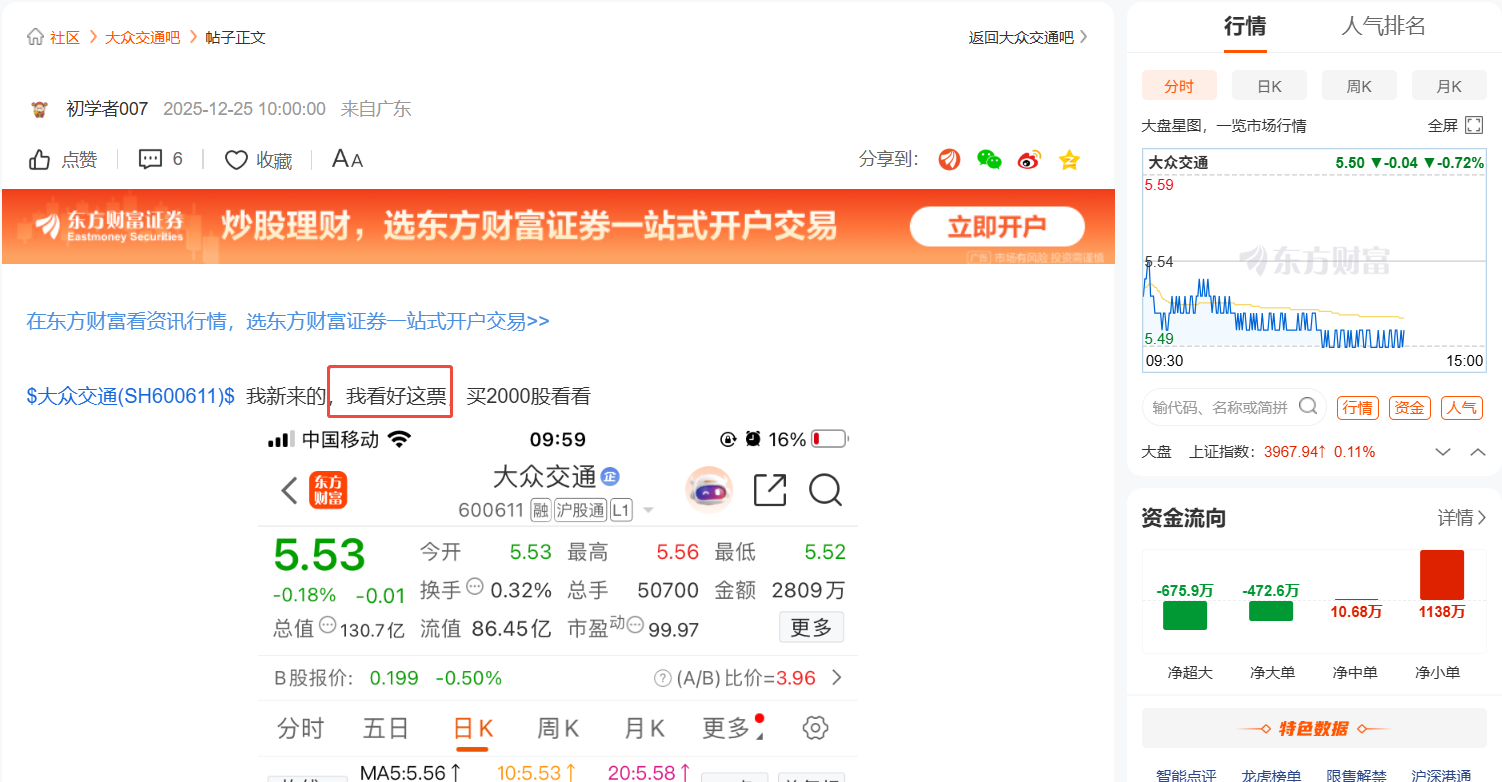
Task: Open 更多 dropdown in chart tabs
Action: tap(732, 728)
